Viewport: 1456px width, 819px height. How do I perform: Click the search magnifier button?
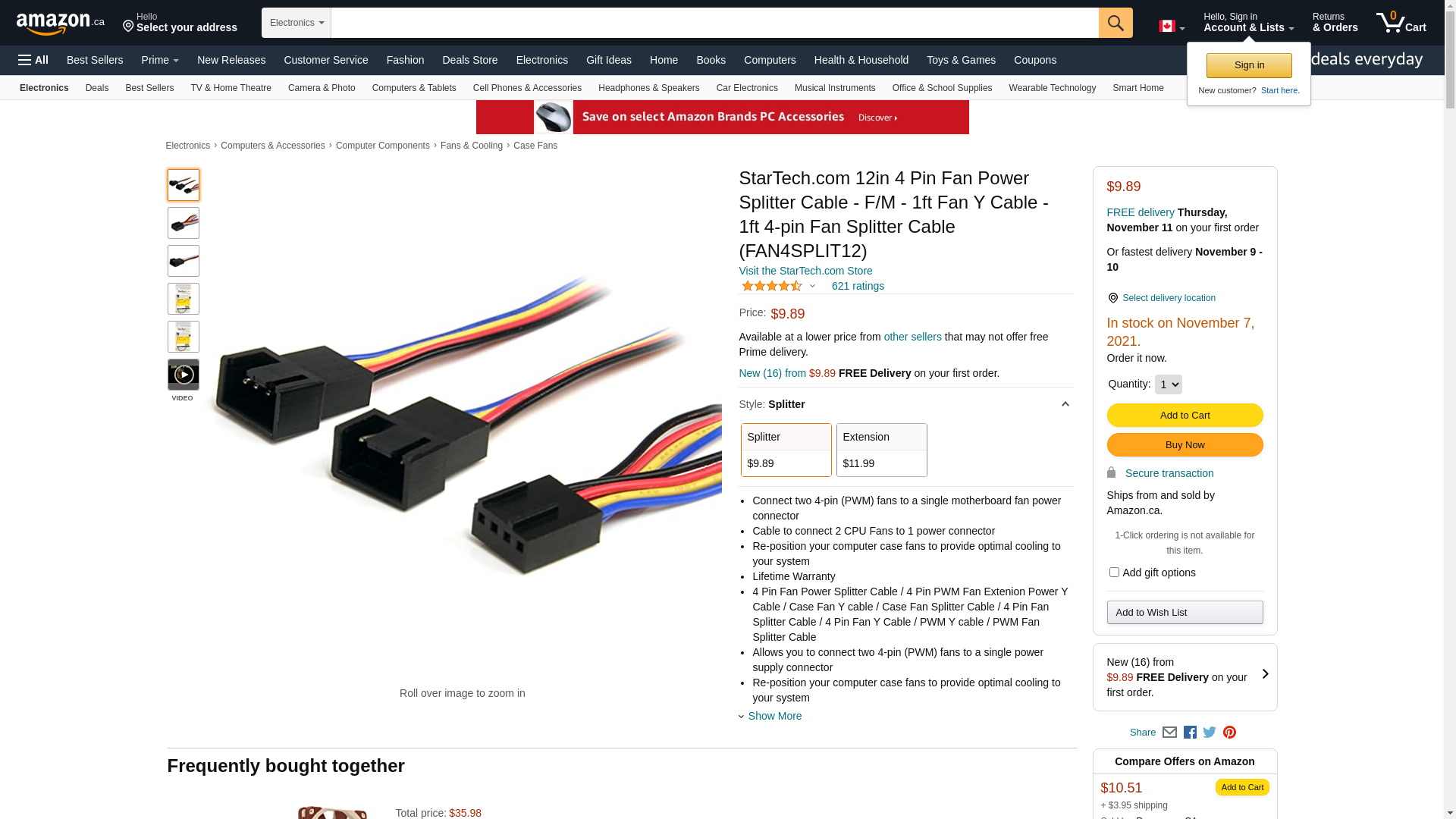pos(1116,23)
